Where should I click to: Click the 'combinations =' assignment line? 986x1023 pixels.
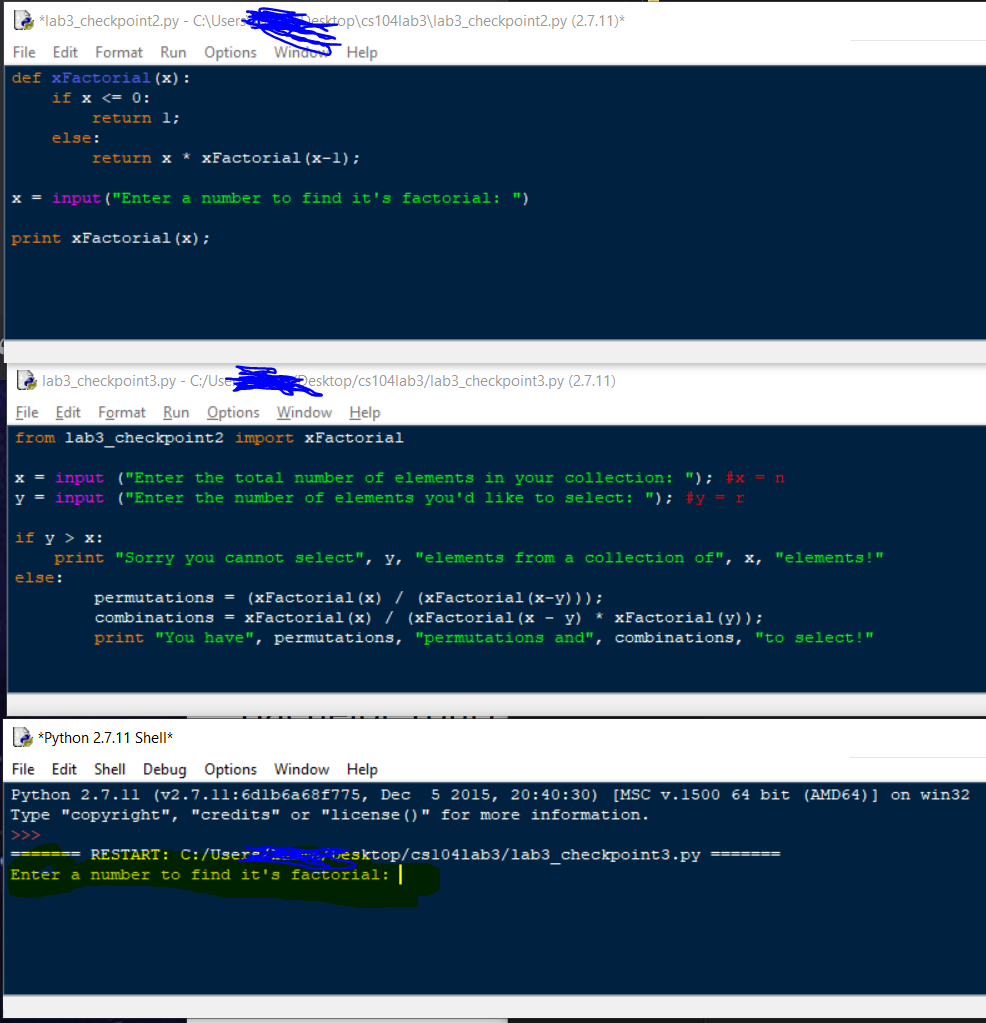[x=429, y=618]
